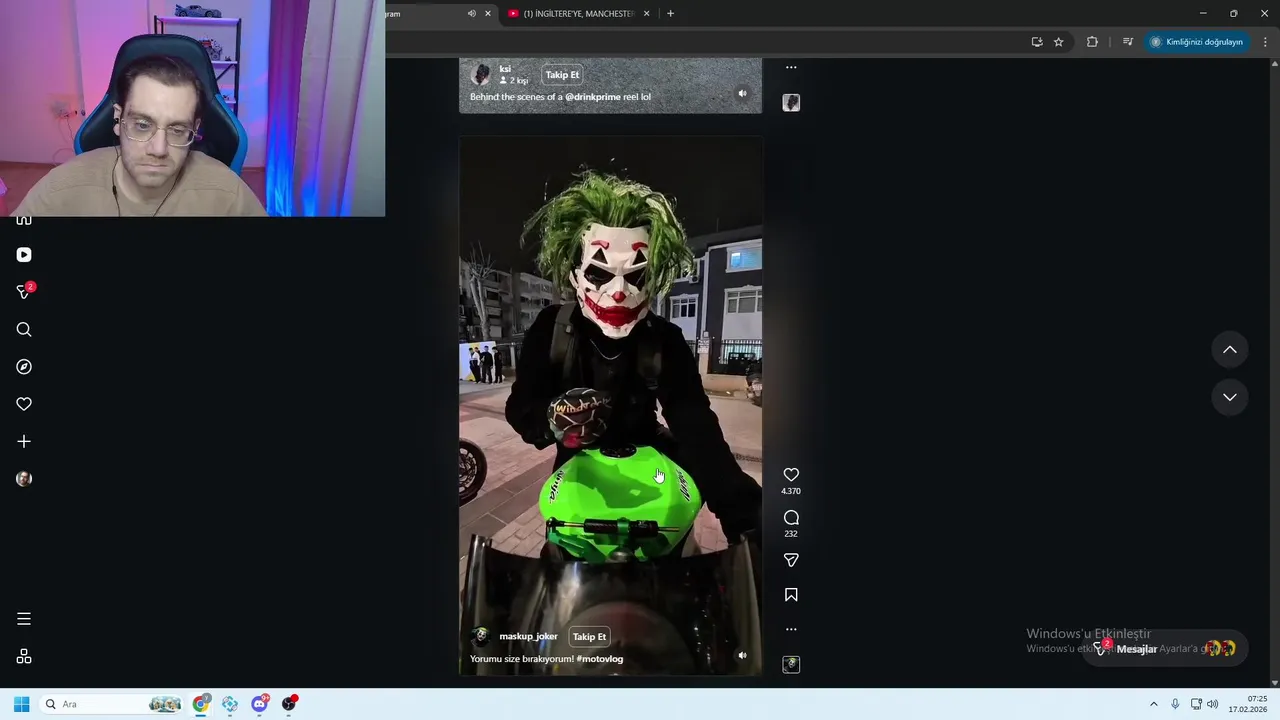This screenshot has width=1280, height=720.
Task: Click Kimliğinizi doğrulayın profile chip
Action: [1197, 42]
